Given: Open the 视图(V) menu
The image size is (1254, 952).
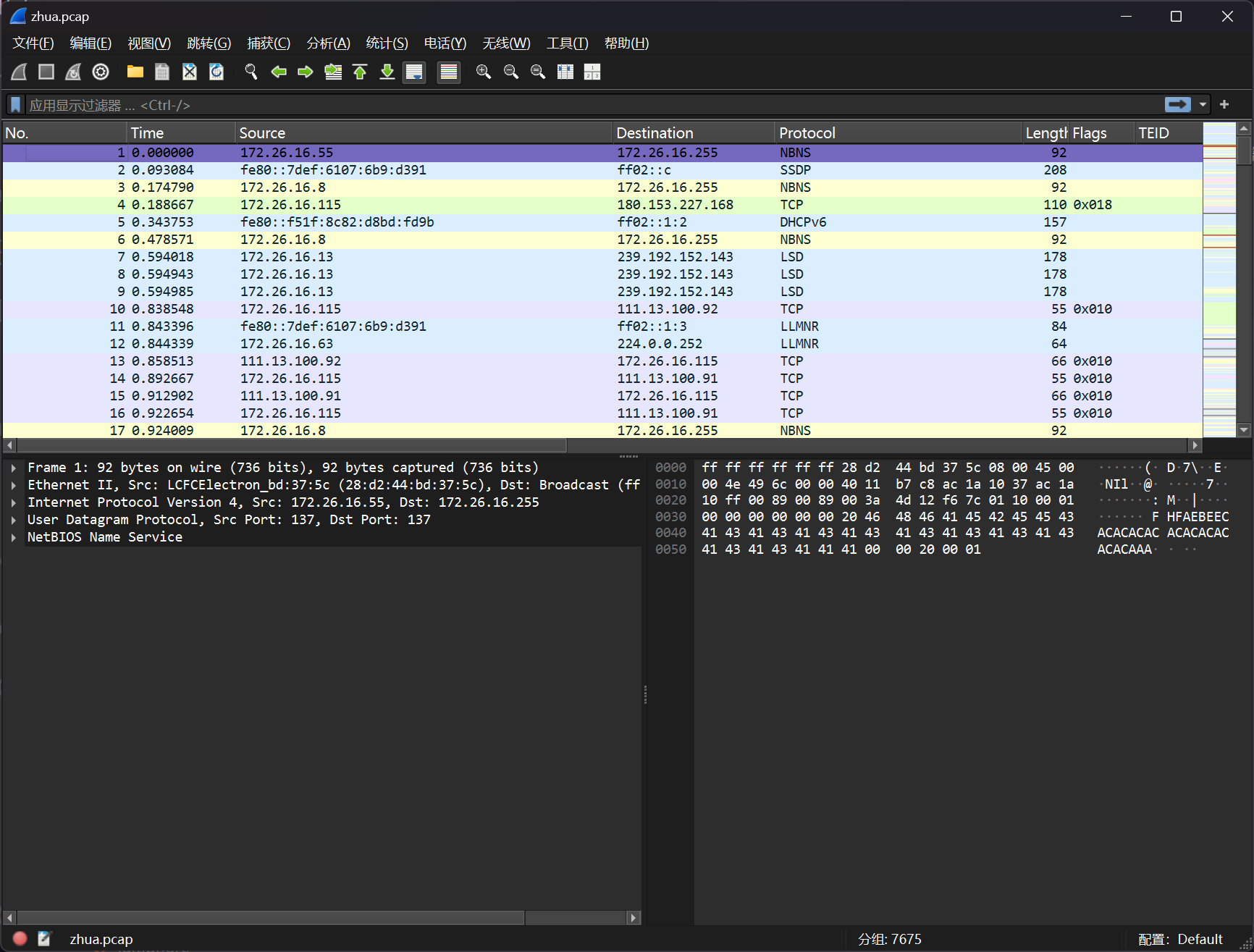Looking at the screenshot, I should point(149,43).
